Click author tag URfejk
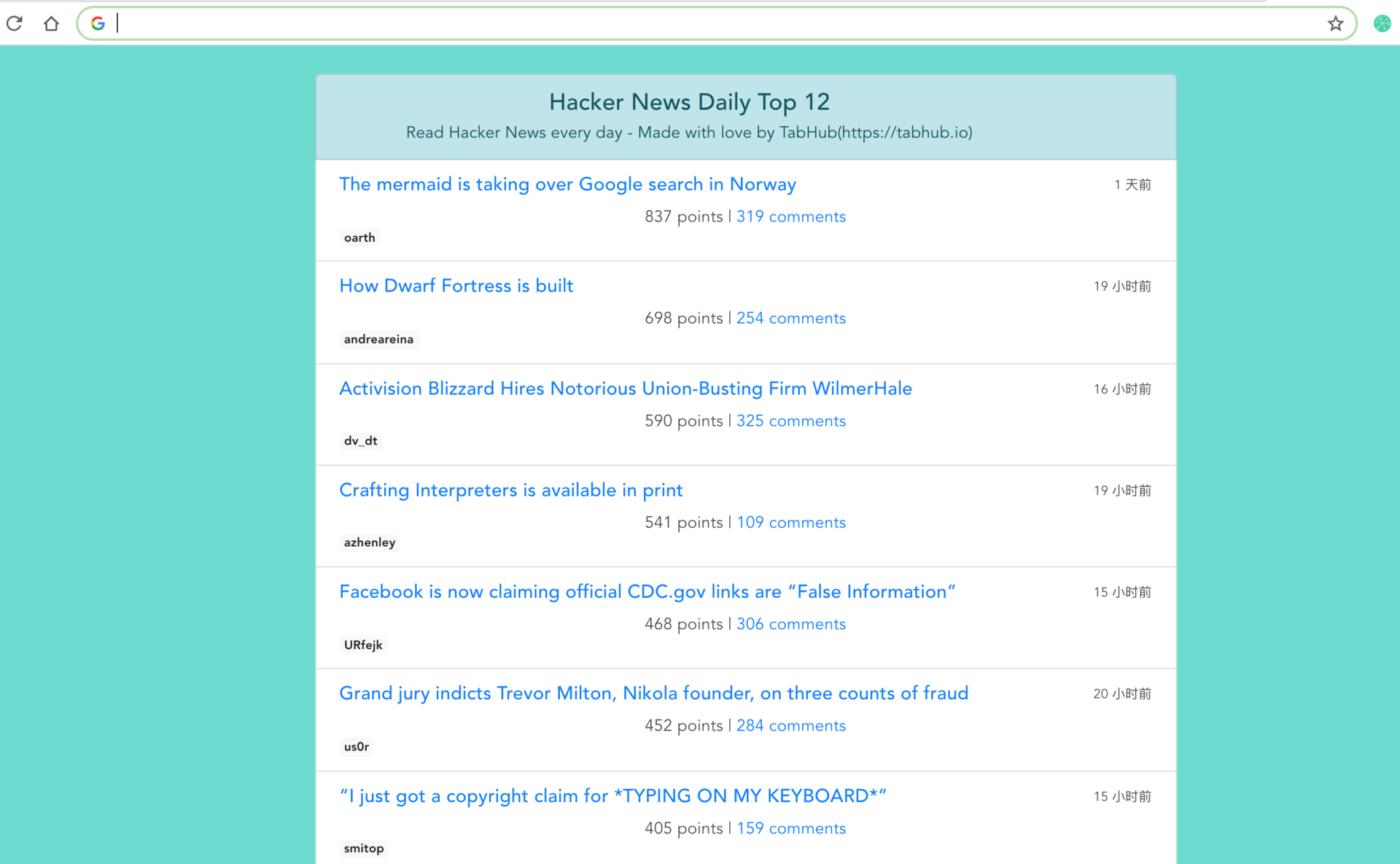The width and height of the screenshot is (1400, 864). click(363, 645)
